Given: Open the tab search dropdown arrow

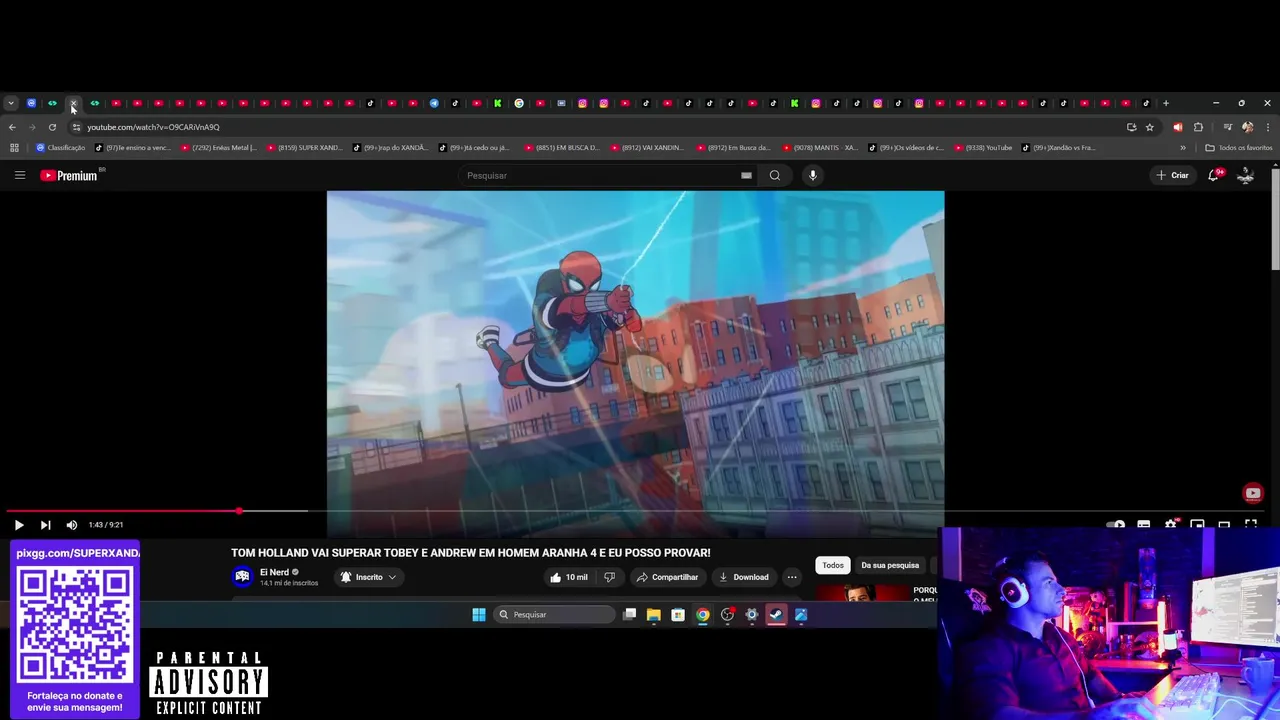Looking at the screenshot, I should pos(10,103).
